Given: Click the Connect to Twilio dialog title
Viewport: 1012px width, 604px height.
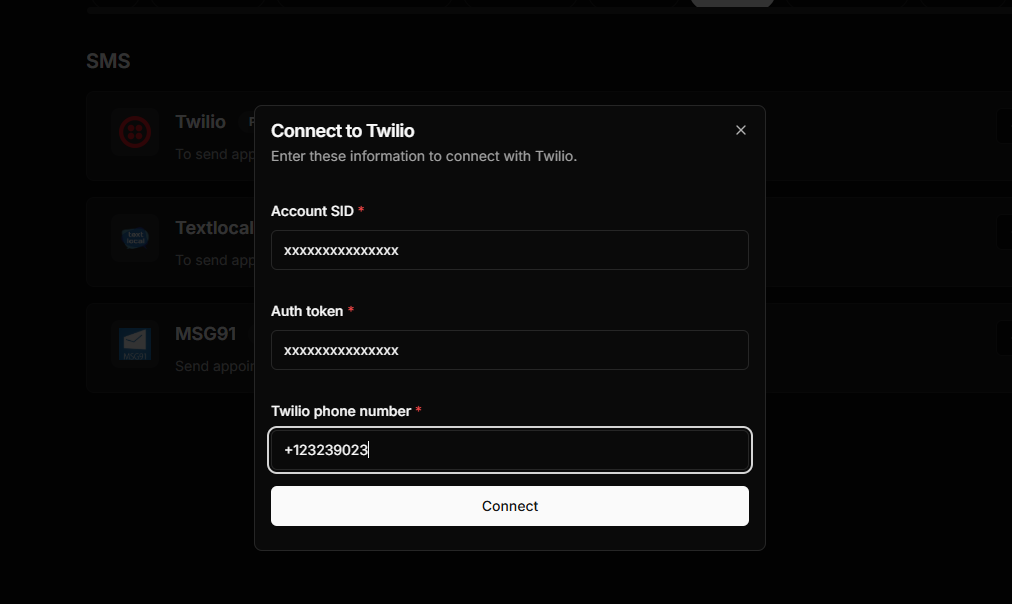Looking at the screenshot, I should (x=343, y=131).
